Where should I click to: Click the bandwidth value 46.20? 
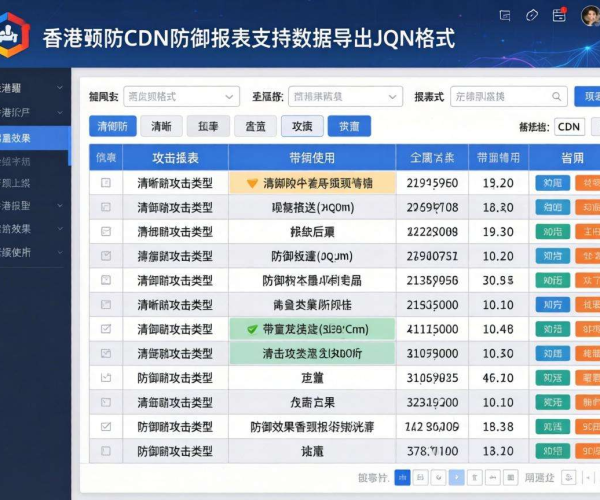(x=498, y=378)
